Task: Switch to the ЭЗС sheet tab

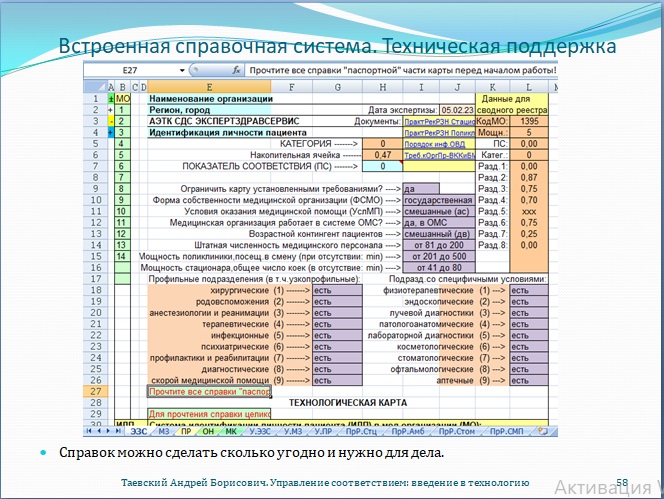Action: (x=138, y=431)
